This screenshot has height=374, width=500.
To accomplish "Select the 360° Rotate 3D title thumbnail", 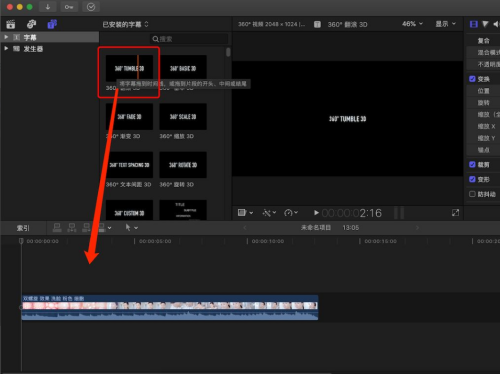I will tap(183, 165).
